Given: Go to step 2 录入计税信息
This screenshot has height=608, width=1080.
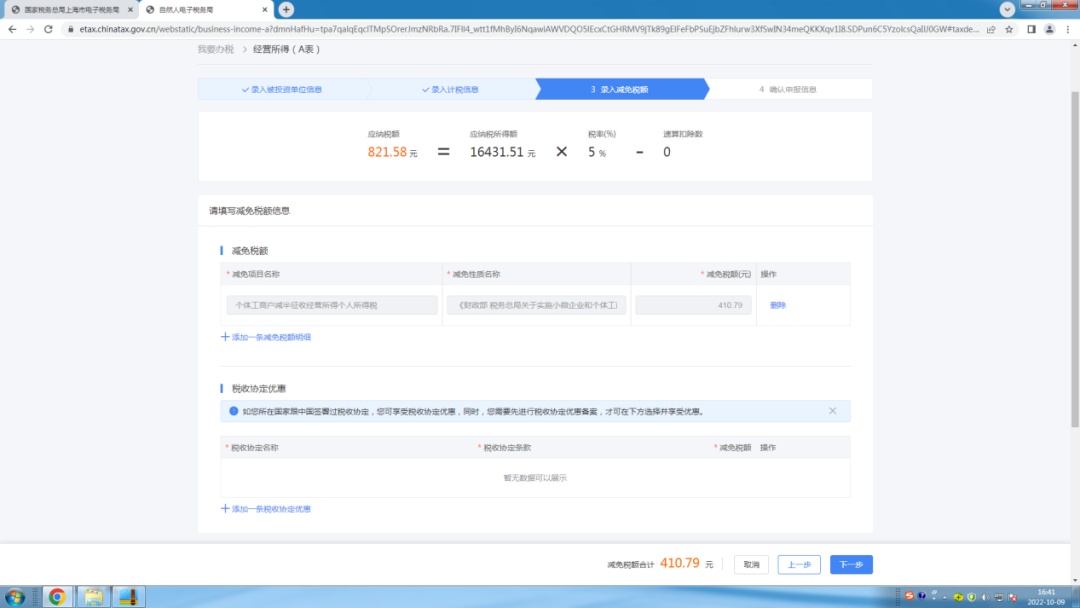Looking at the screenshot, I should [x=450, y=90].
